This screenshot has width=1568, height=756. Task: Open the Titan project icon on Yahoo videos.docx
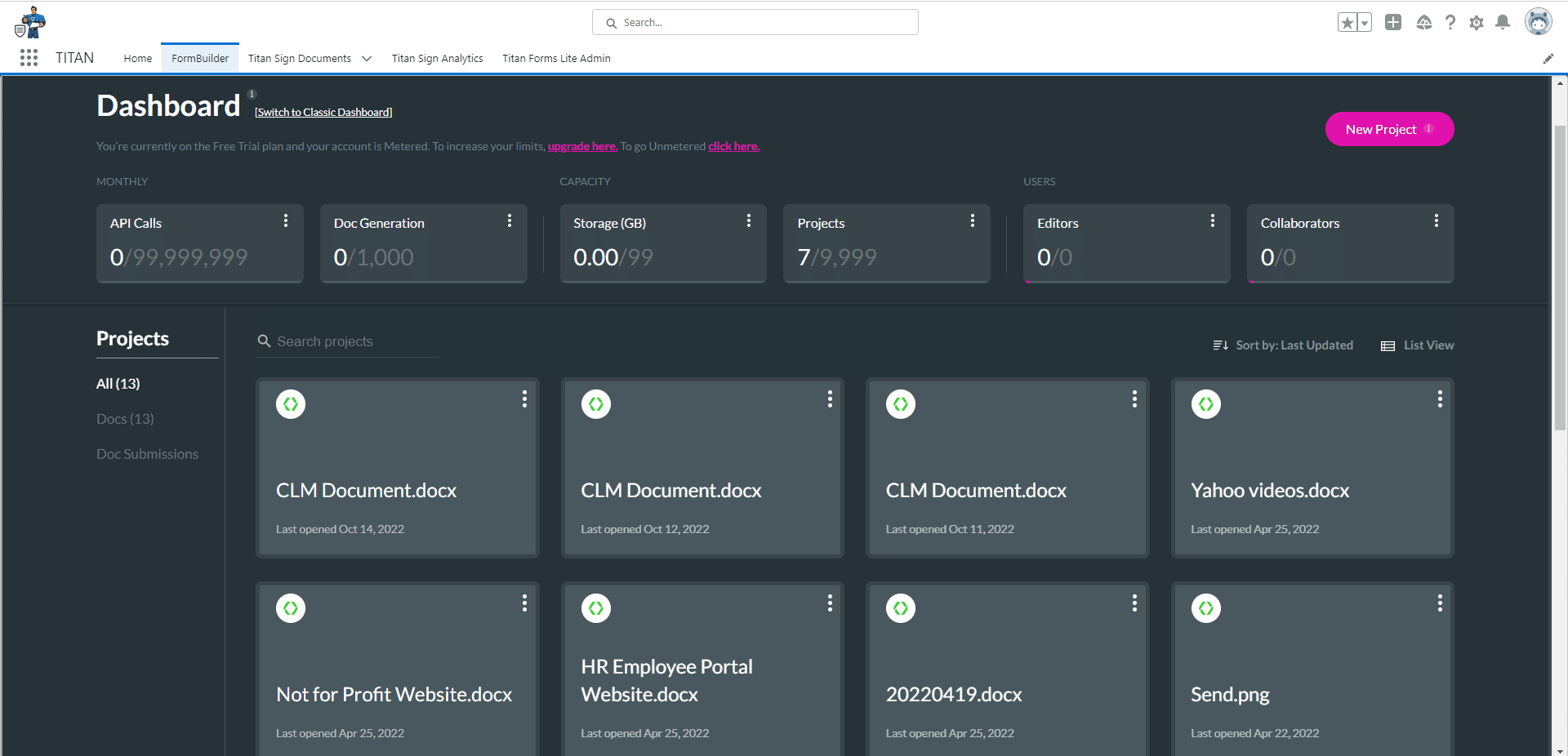[x=1206, y=403]
